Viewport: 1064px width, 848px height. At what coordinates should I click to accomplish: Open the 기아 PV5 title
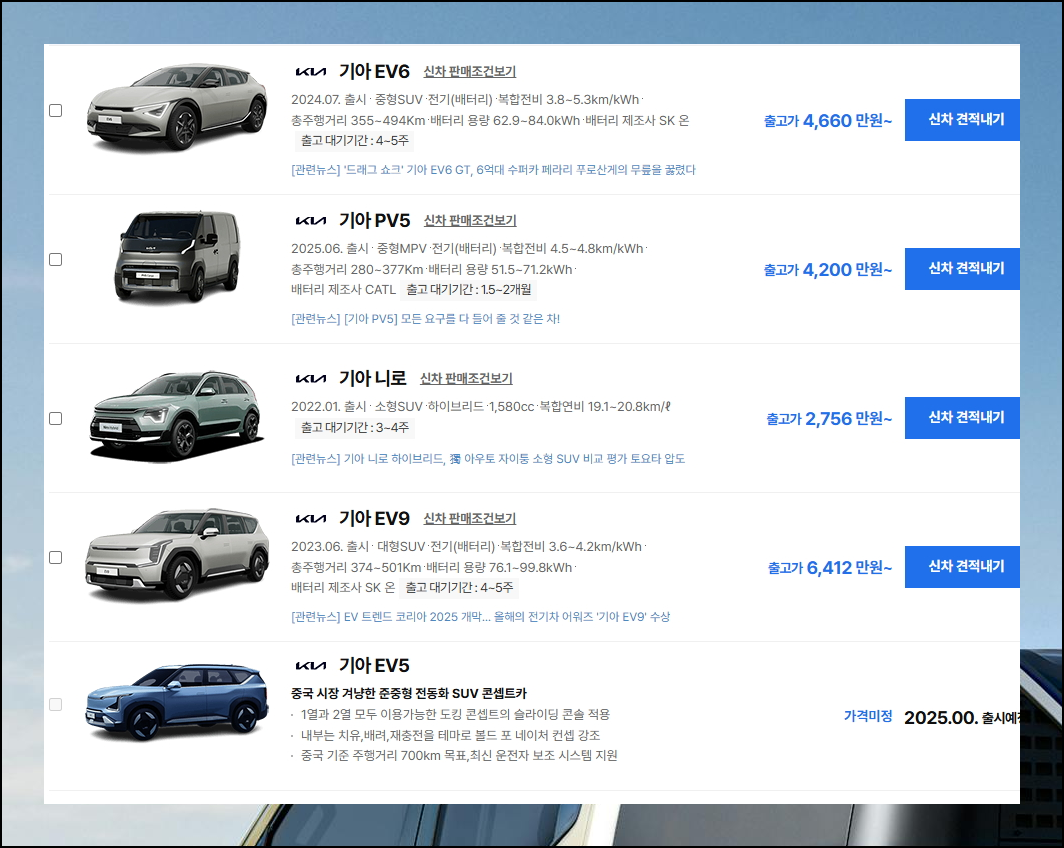[375, 220]
